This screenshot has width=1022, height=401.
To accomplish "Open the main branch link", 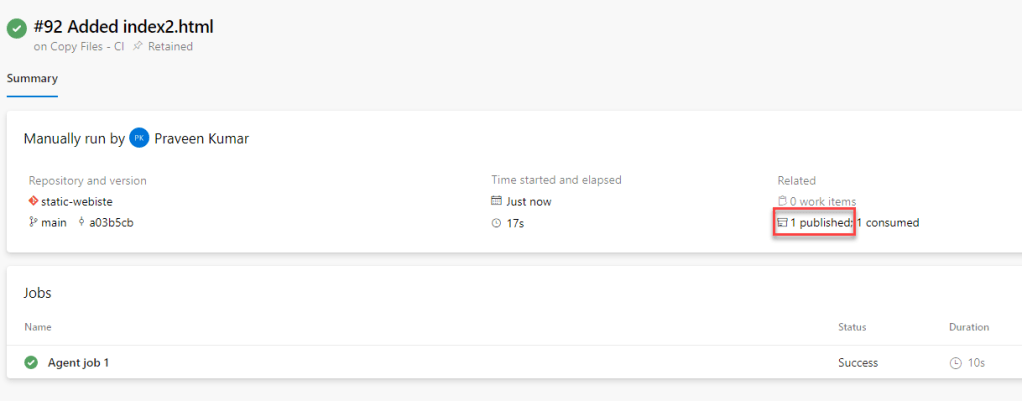I will point(54,222).
